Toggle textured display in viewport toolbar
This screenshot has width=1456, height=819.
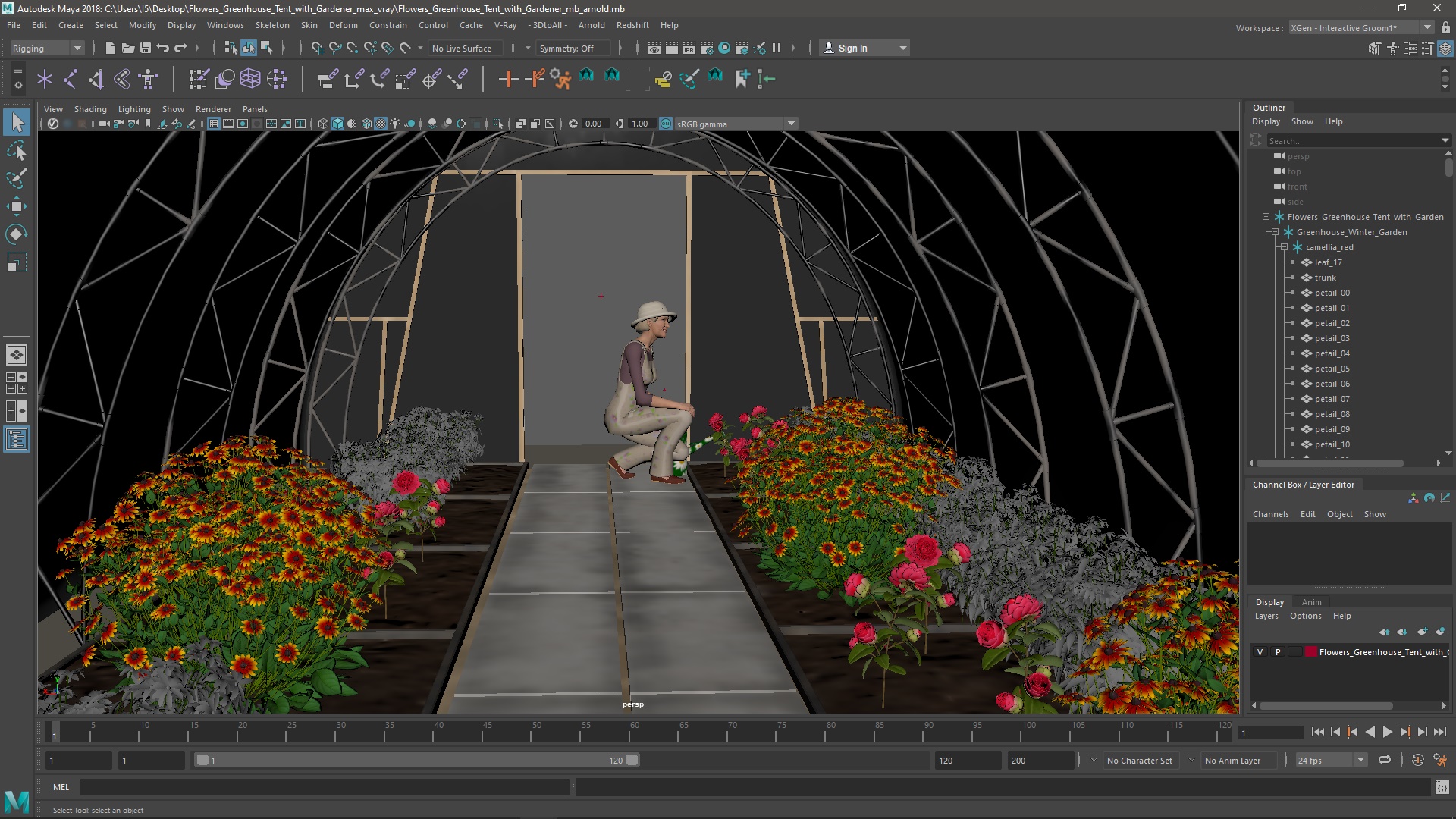coord(381,124)
